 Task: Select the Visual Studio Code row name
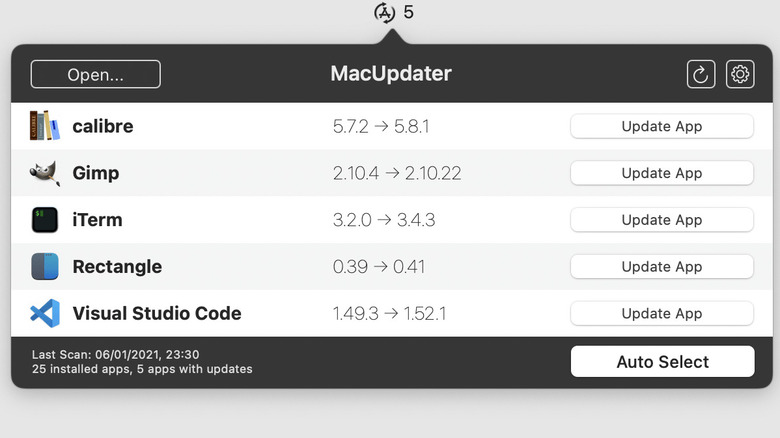point(157,313)
